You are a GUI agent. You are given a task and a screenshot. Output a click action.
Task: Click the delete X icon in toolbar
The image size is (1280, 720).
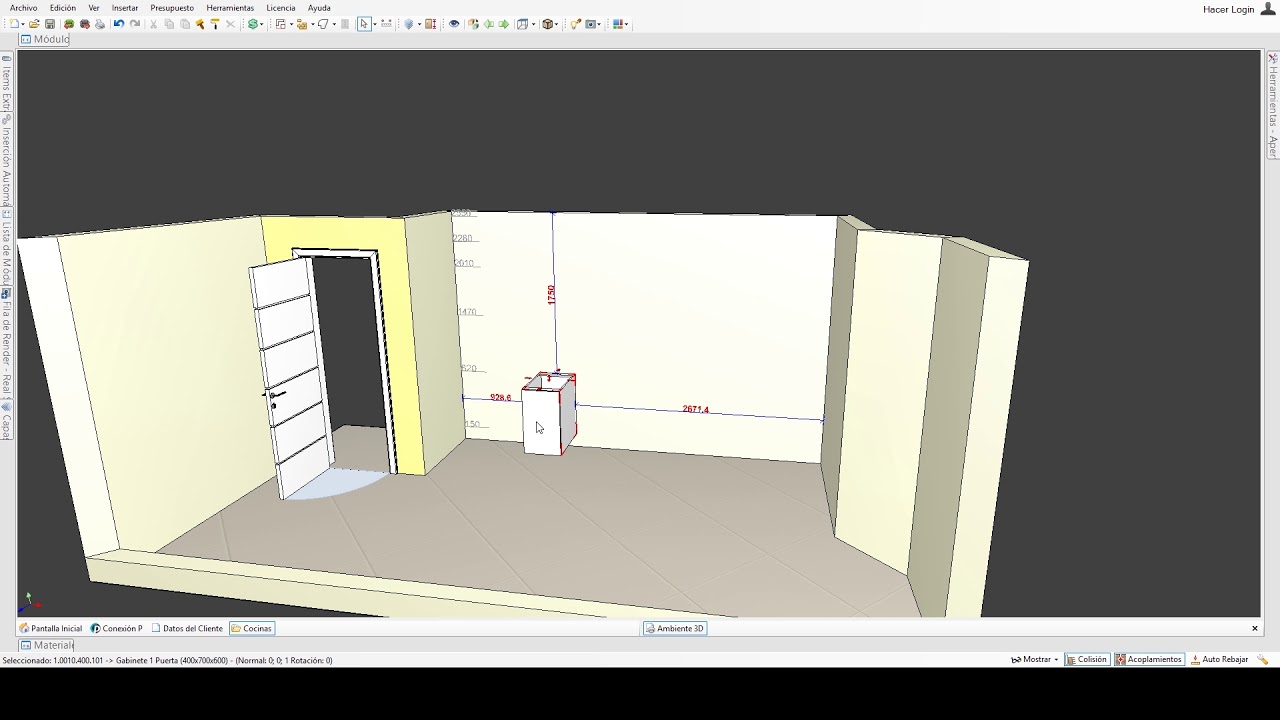pos(230,24)
